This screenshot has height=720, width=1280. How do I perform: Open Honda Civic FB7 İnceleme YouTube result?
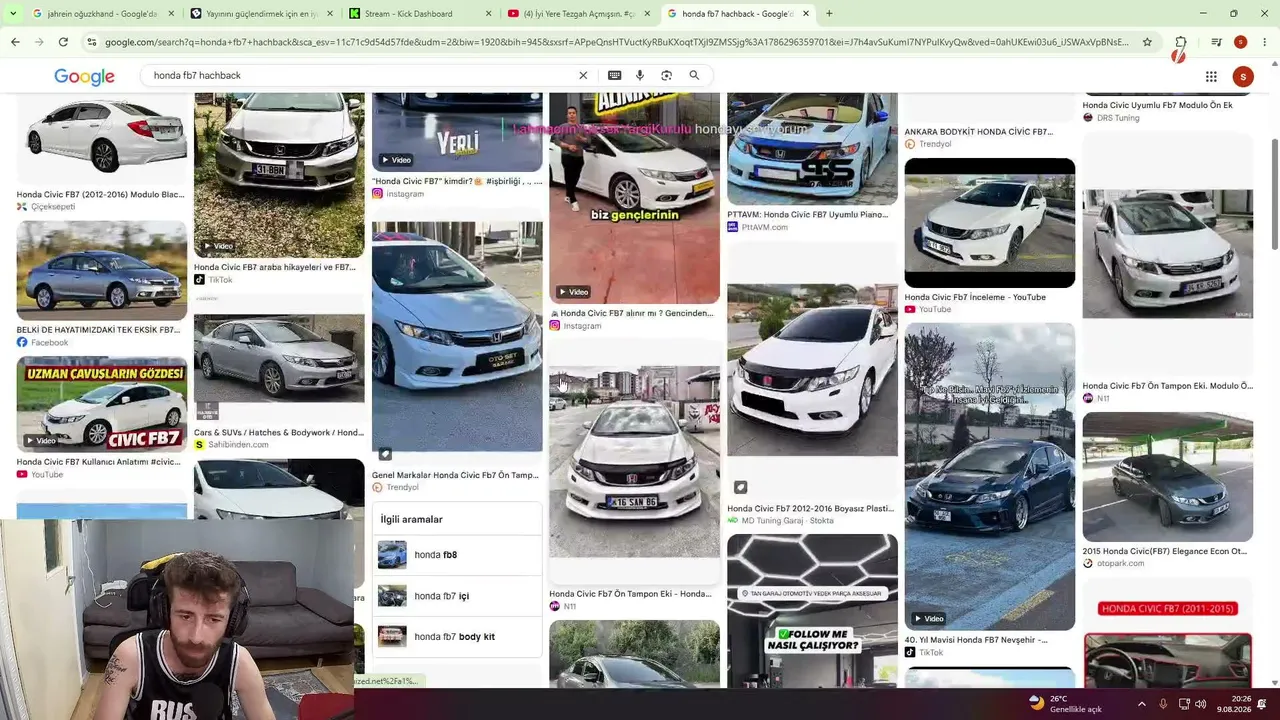(975, 297)
